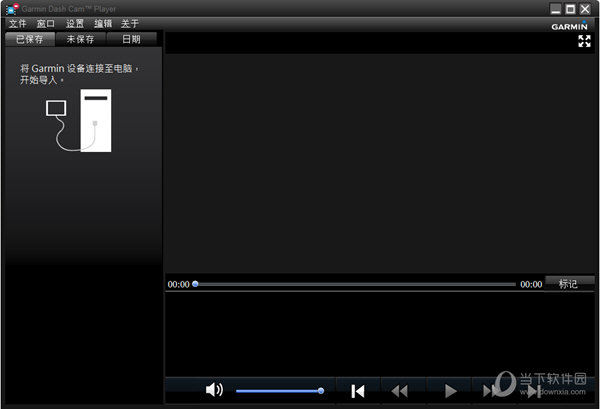
Task: Open the 文件 menu
Action: pos(18,24)
